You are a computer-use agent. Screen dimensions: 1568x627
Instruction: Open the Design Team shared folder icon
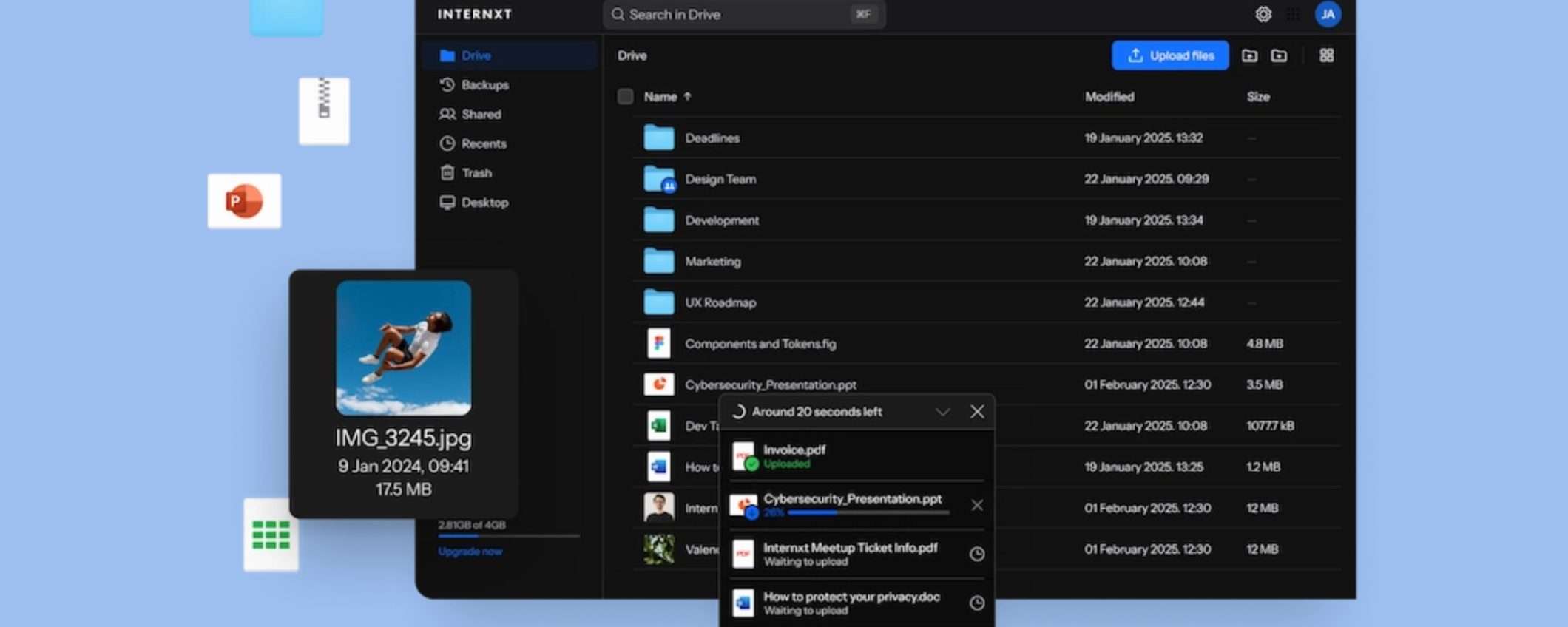point(658,179)
